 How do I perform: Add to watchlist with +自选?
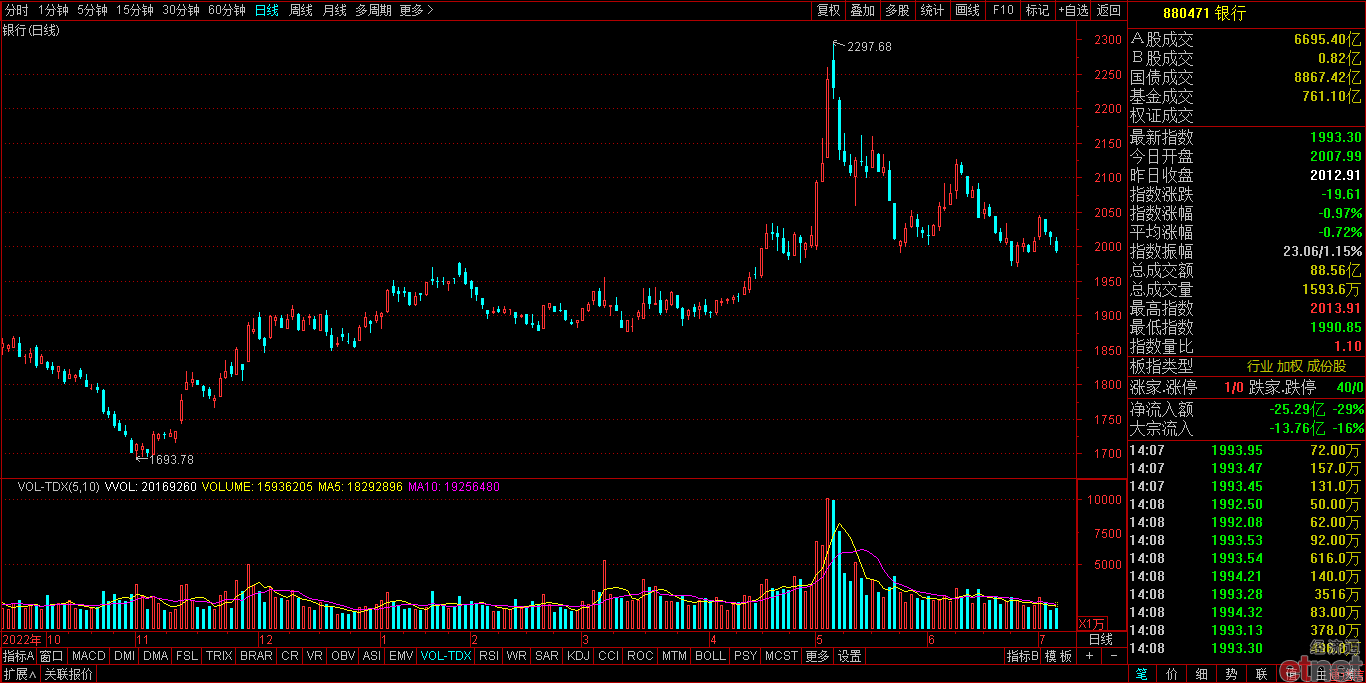point(1073,10)
